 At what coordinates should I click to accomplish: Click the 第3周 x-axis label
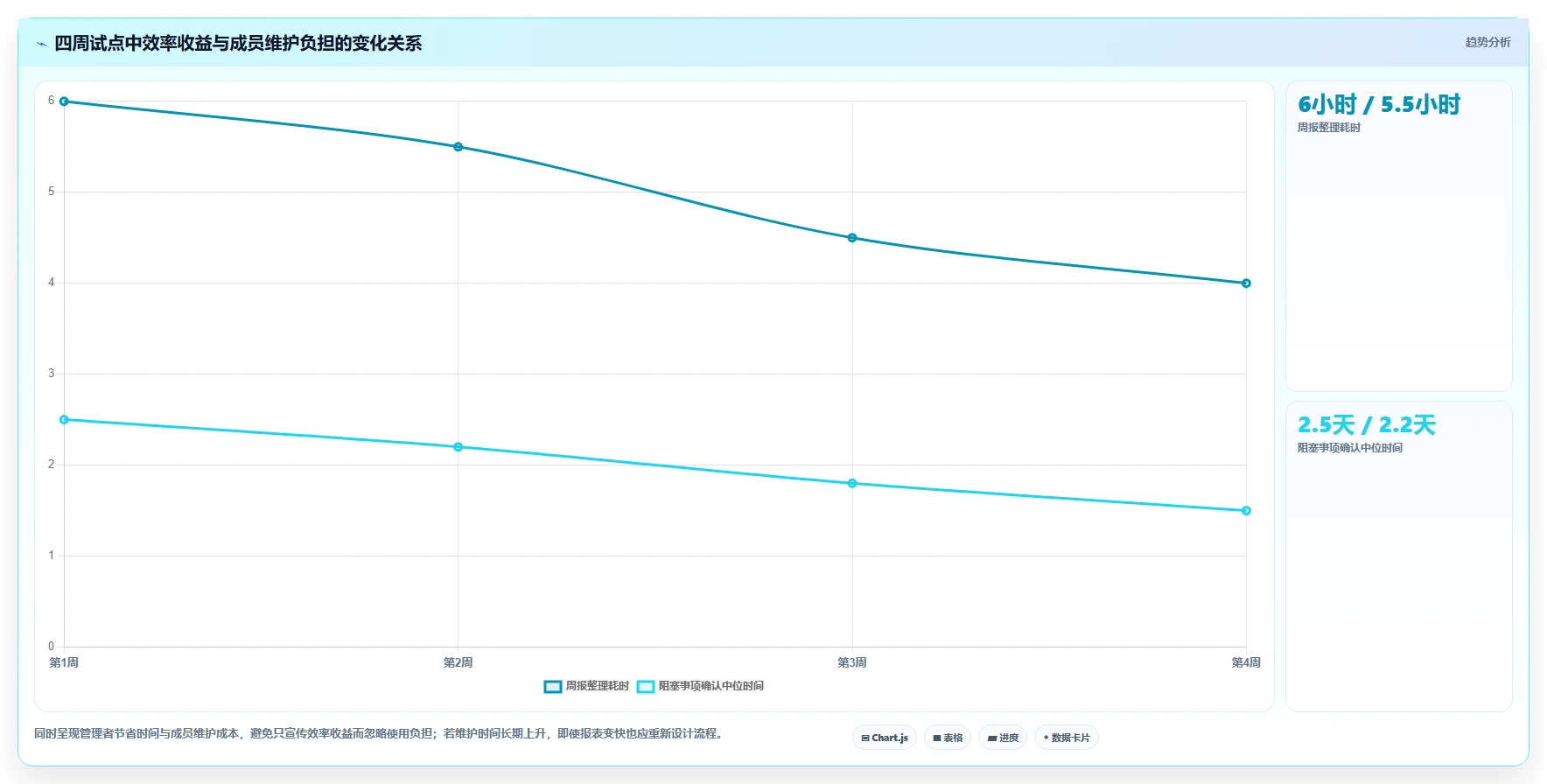point(852,662)
